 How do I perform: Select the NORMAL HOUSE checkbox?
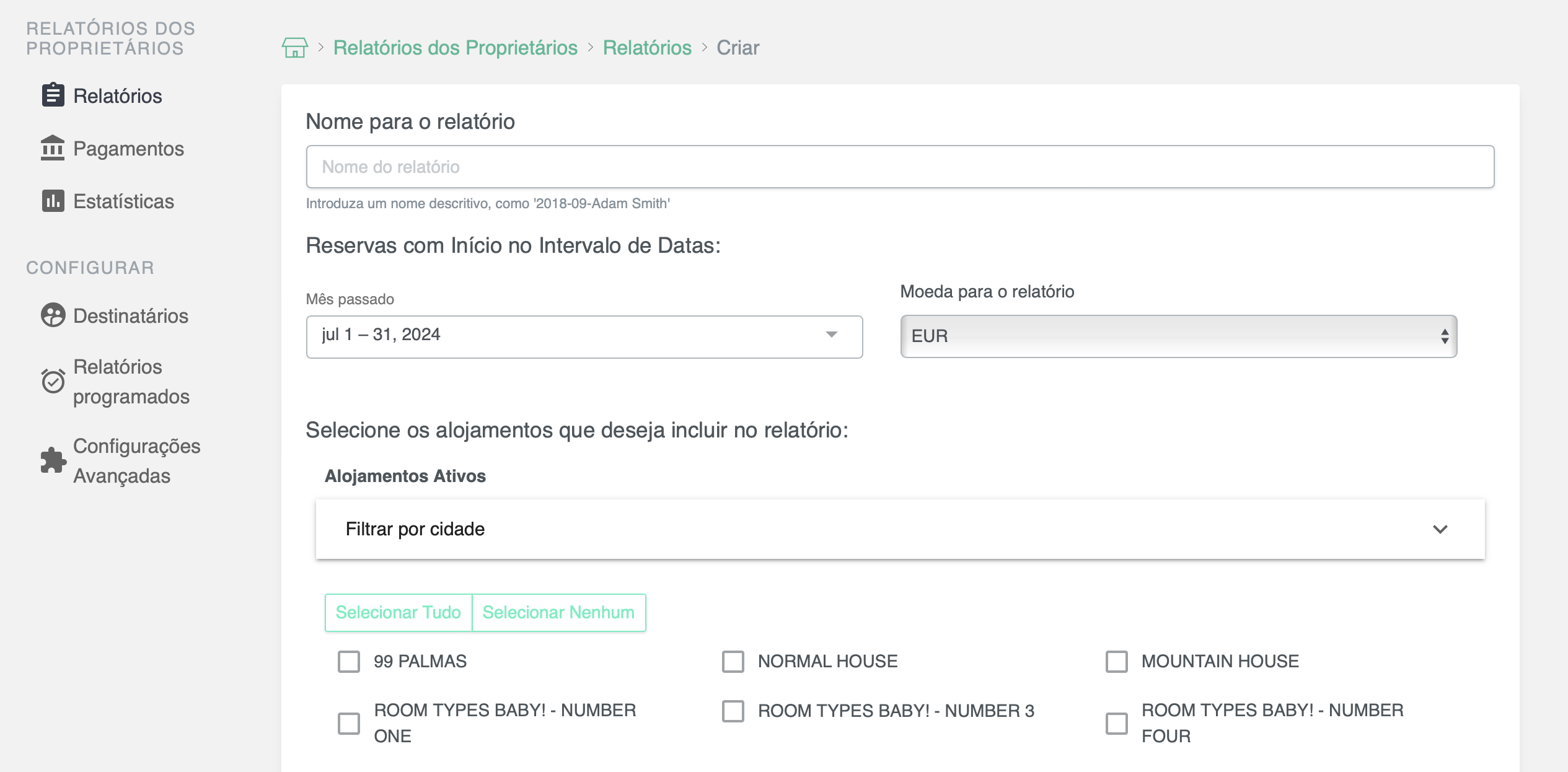click(733, 661)
